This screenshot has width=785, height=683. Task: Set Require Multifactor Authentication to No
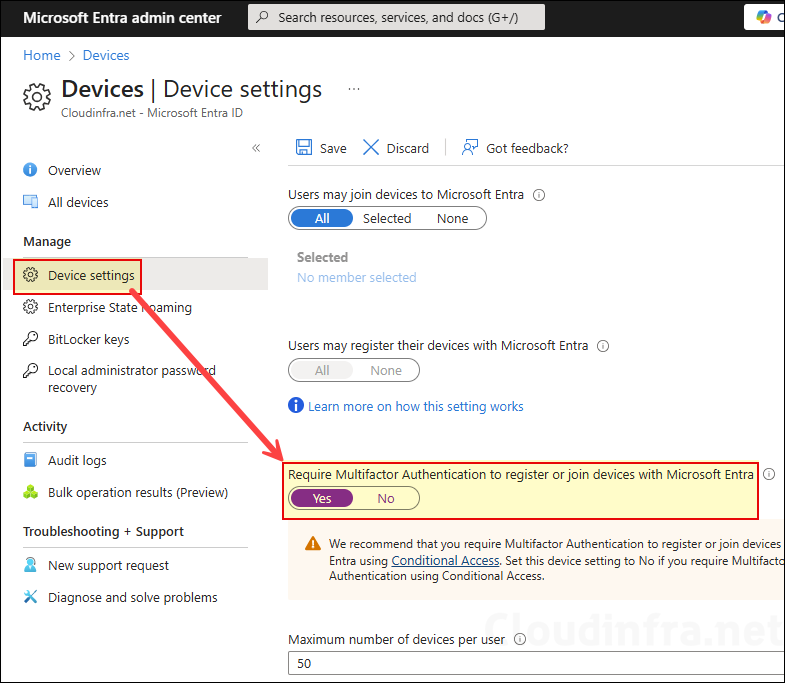point(386,498)
